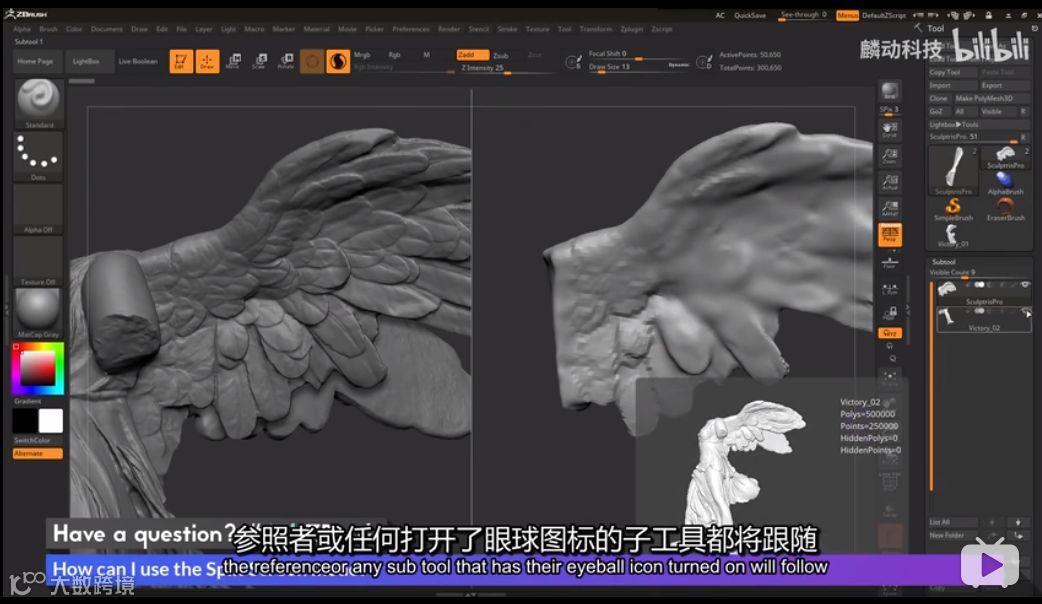Image resolution: width=1042 pixels, height=604 pixels.
Task: Click the Scroll canvas icon
Action: (890, 130)
